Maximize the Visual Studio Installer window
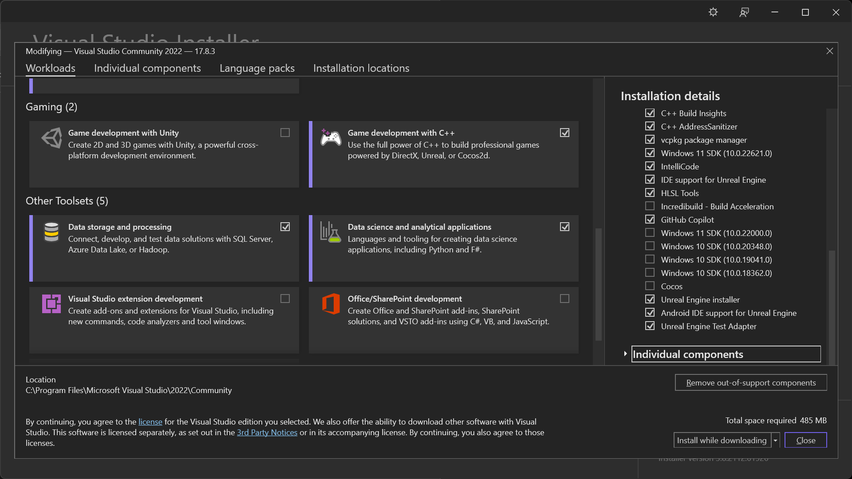Image resolution: width=852 pixels, height=479 pixels. click(805, 12)
